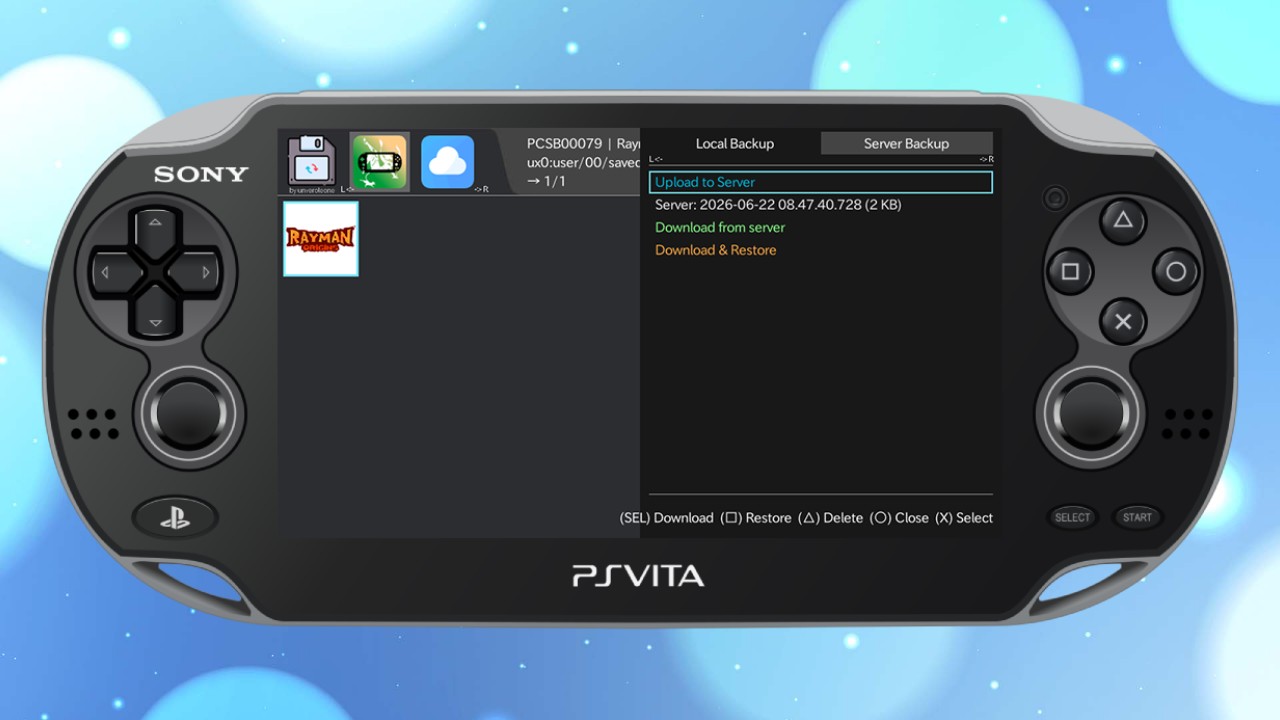Click the ux0:user/00/saved path text

[584, 163]
